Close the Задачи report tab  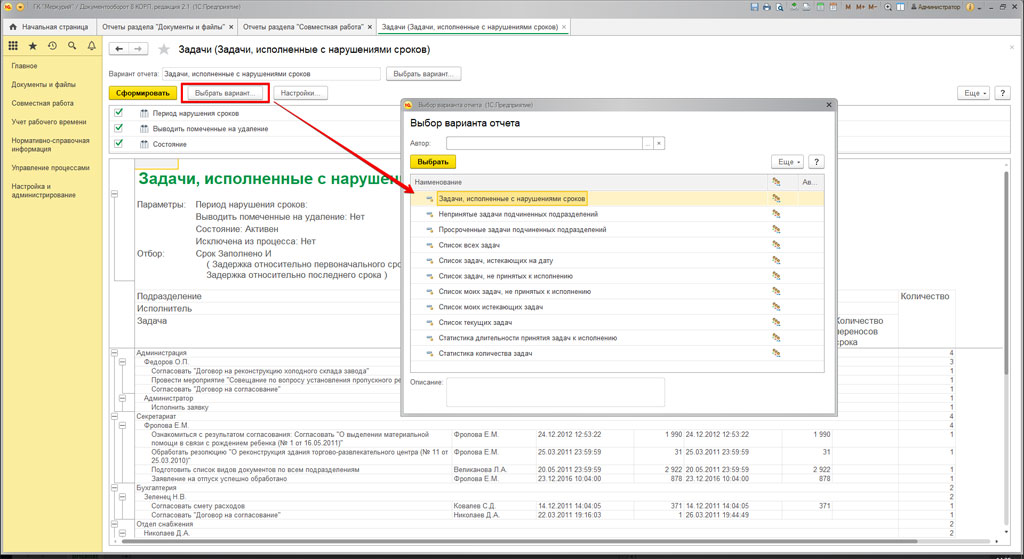[x=564, y=27]
